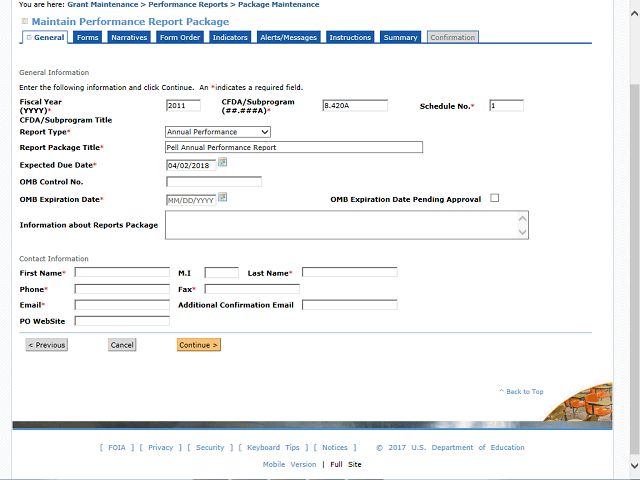Open the Privacy footer link

click(160, 447)
